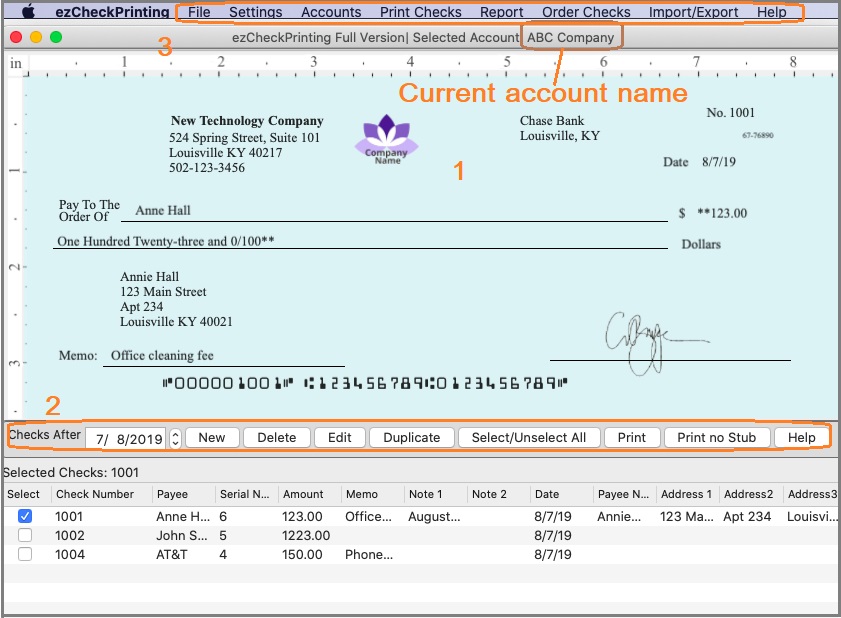This screenshot has width=841, height=618.
Task: Click the Checks After date field
Action: [x=125, y=438]
